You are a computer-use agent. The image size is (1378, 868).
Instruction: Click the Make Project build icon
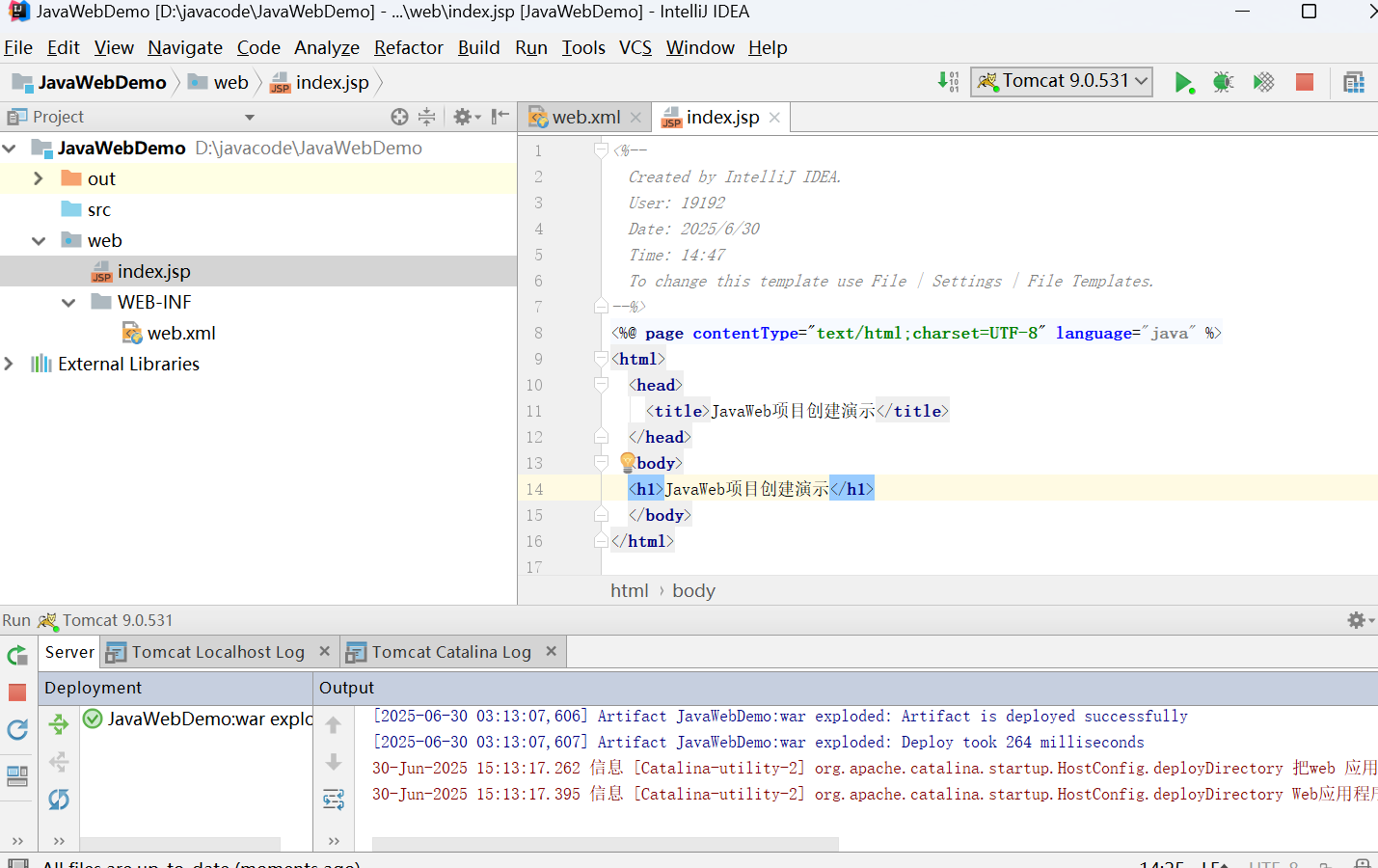948,82
